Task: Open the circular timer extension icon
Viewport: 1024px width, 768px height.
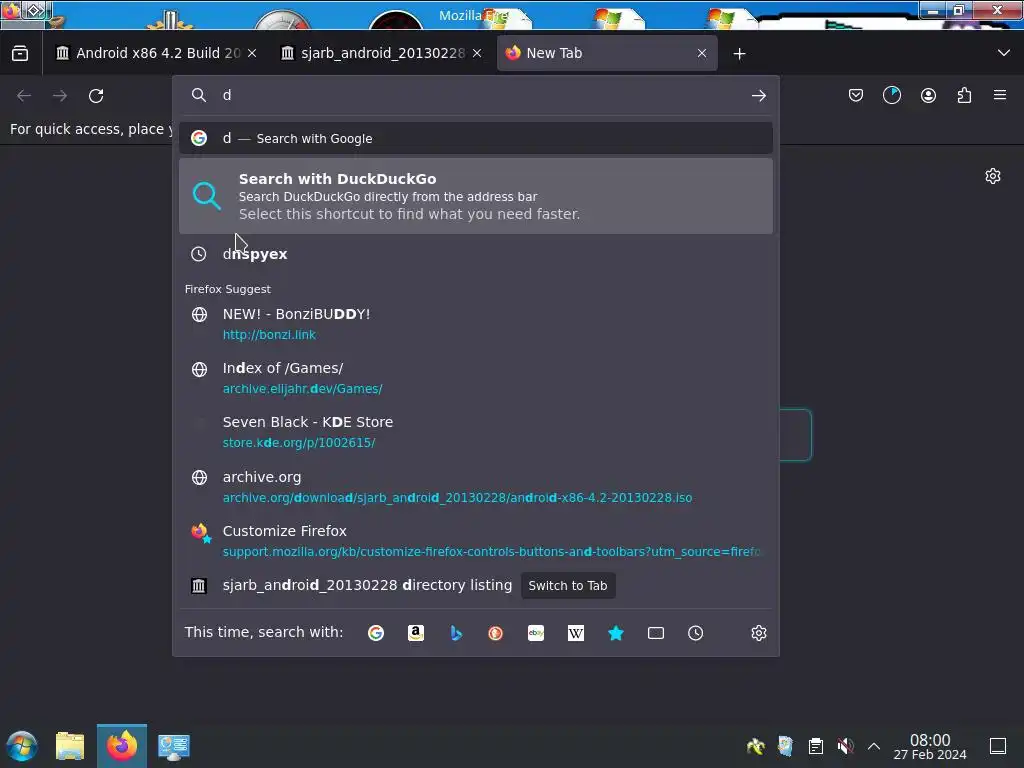Action: (x=891, y=95)
